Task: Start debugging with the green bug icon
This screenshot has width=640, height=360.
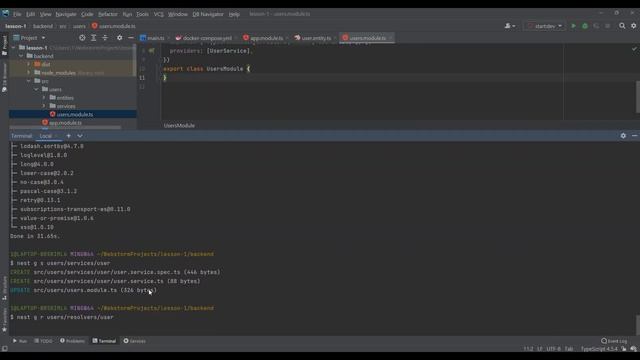Action: click(585, 26)
